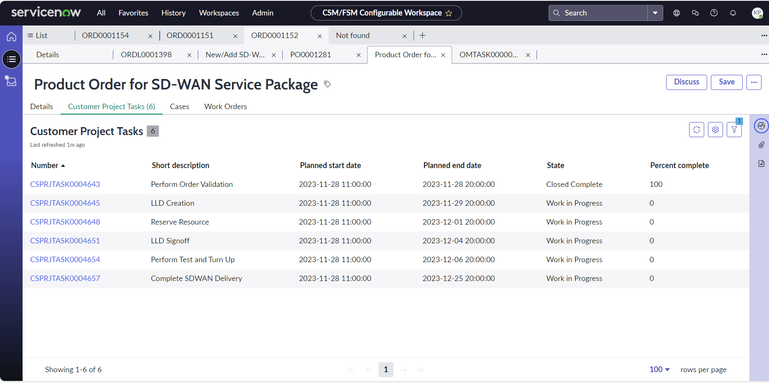Open the help question mark icon
Viewport: 769px width, 383px height.
point(714,13)
